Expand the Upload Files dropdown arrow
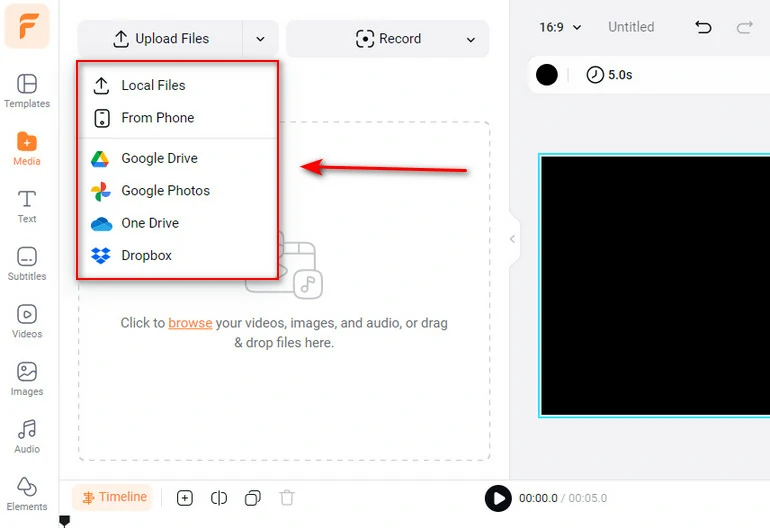The height and width of the screenshot is (528, 770). (260, 39)
